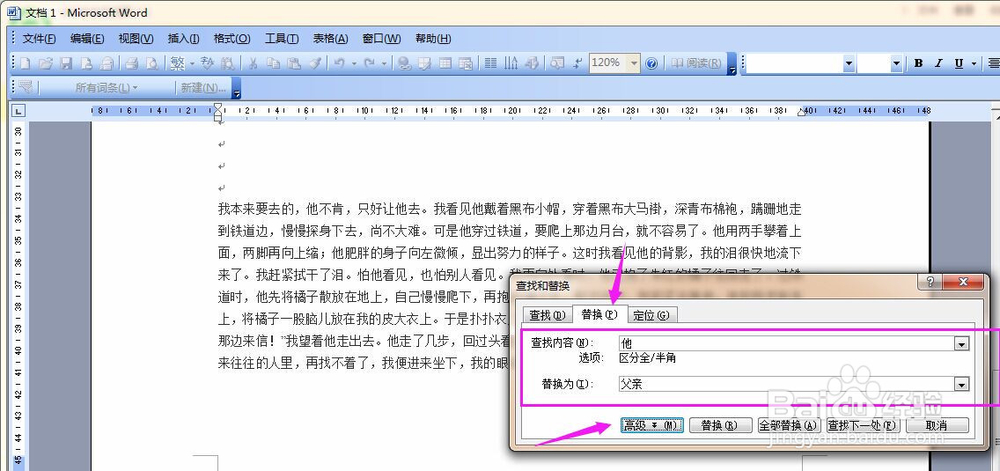The image size is (1000, 471).
Task: Open the 格式 menu
Action: [232, 38]
